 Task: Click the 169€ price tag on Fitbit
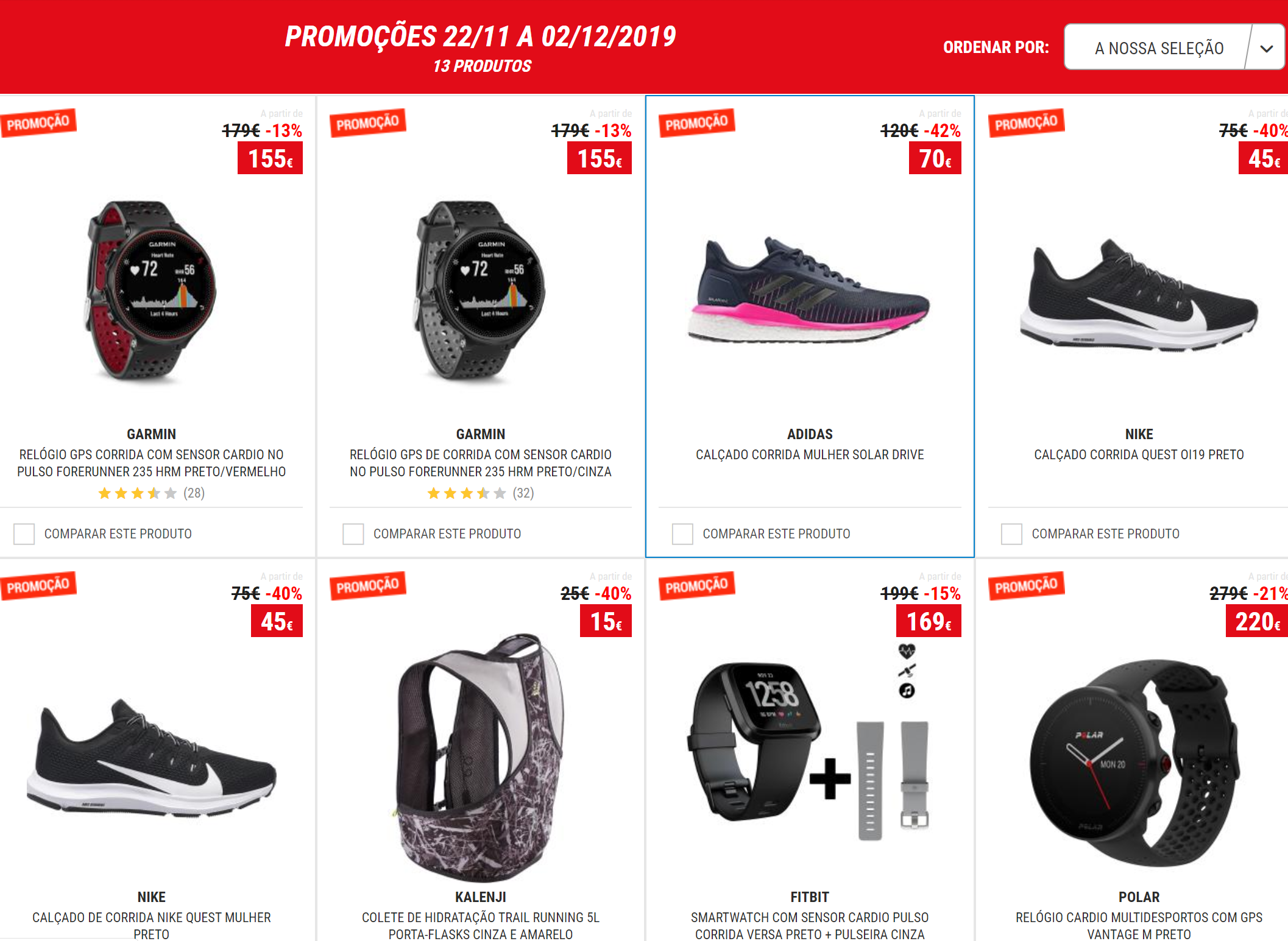click(x=929, y=621)
